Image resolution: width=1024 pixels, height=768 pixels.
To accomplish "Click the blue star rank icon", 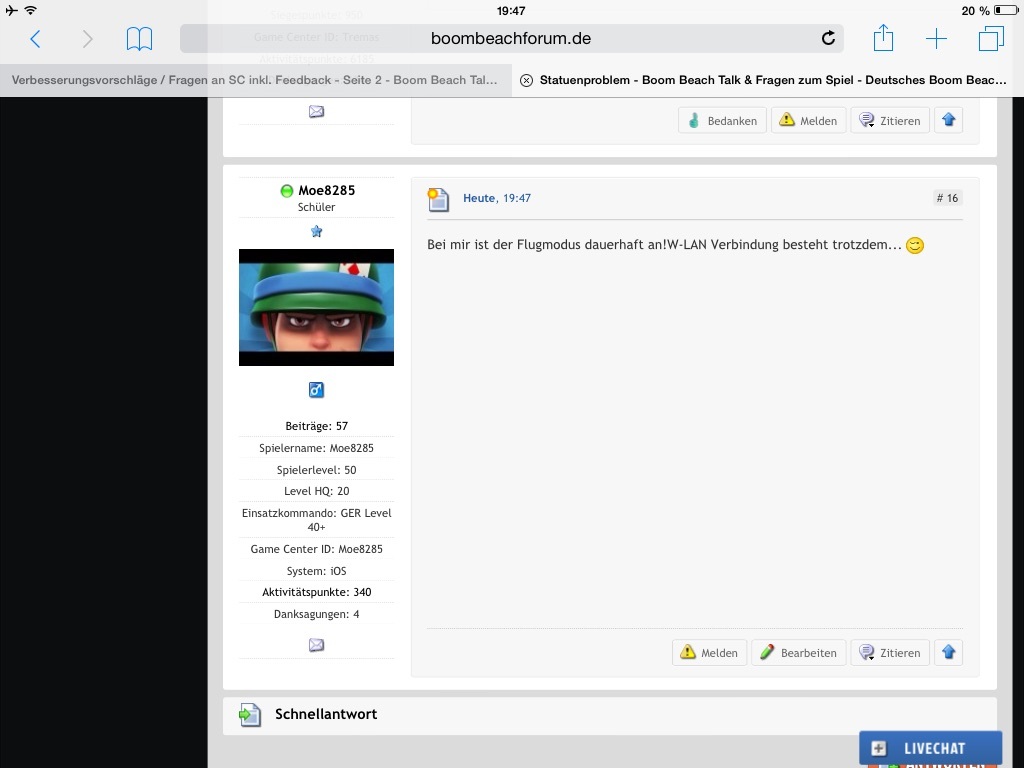I will [316, 231].
